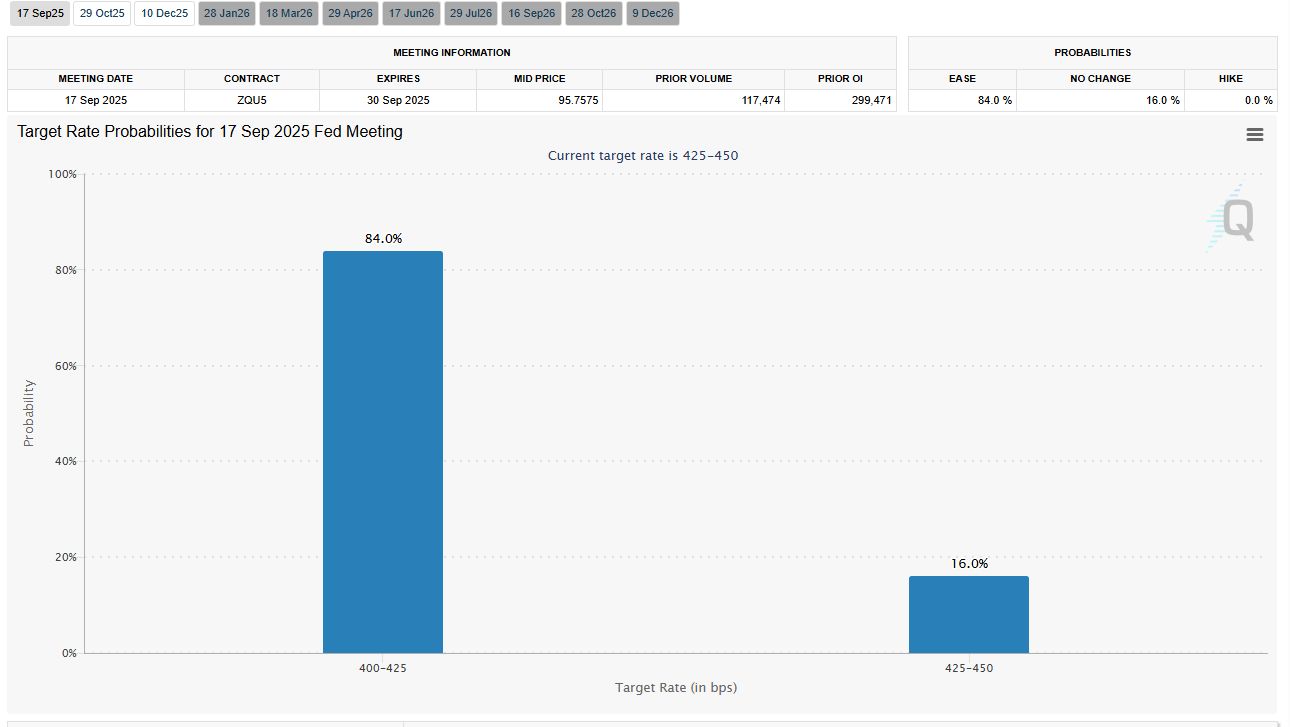Click the 425-450 probability bar
Screen dimensions: 1290x727
click(969, 615)
